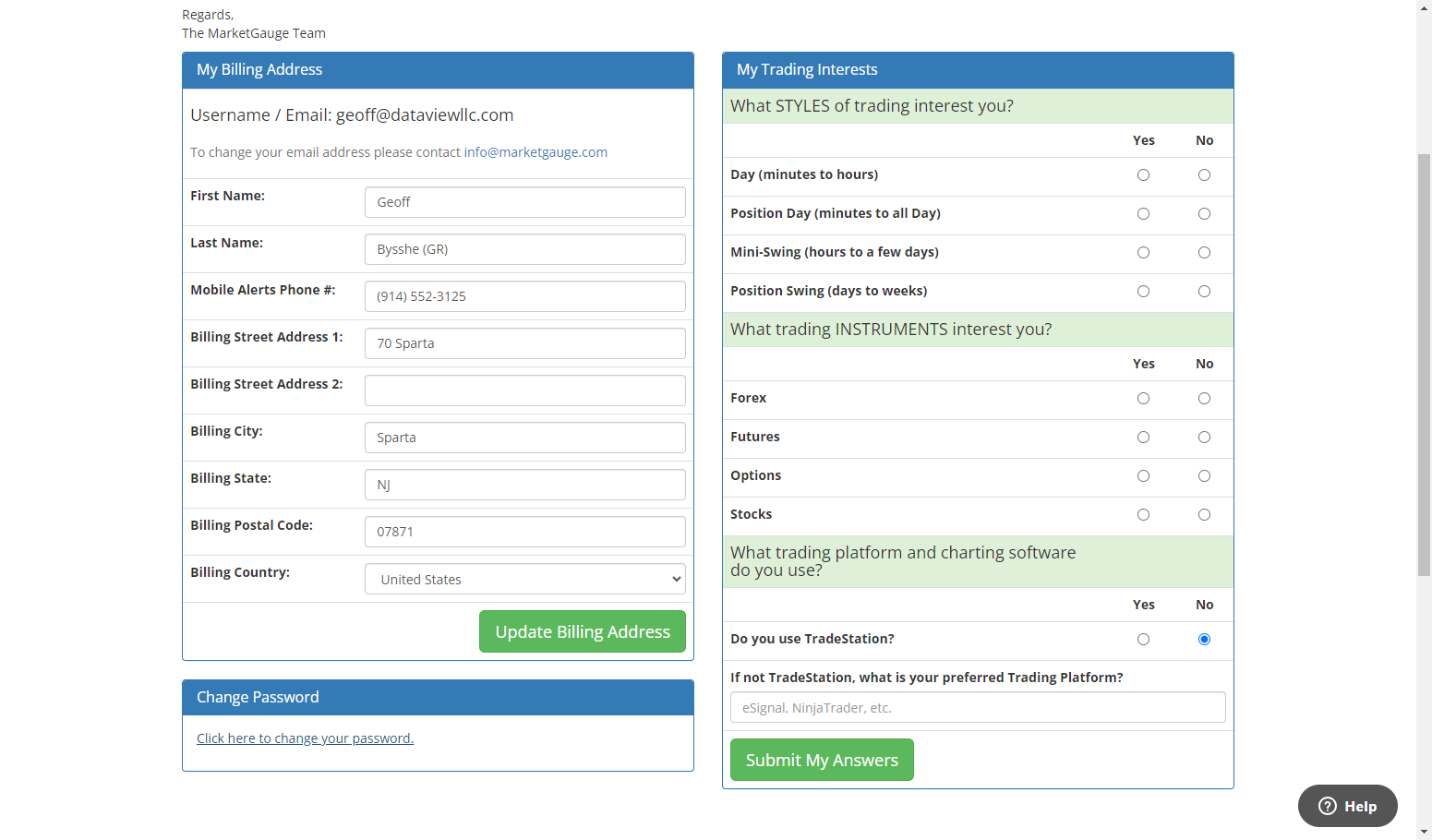Select Yes for Day (minutes to hours)
The image size is (1432, 840).
point(1143,175)
